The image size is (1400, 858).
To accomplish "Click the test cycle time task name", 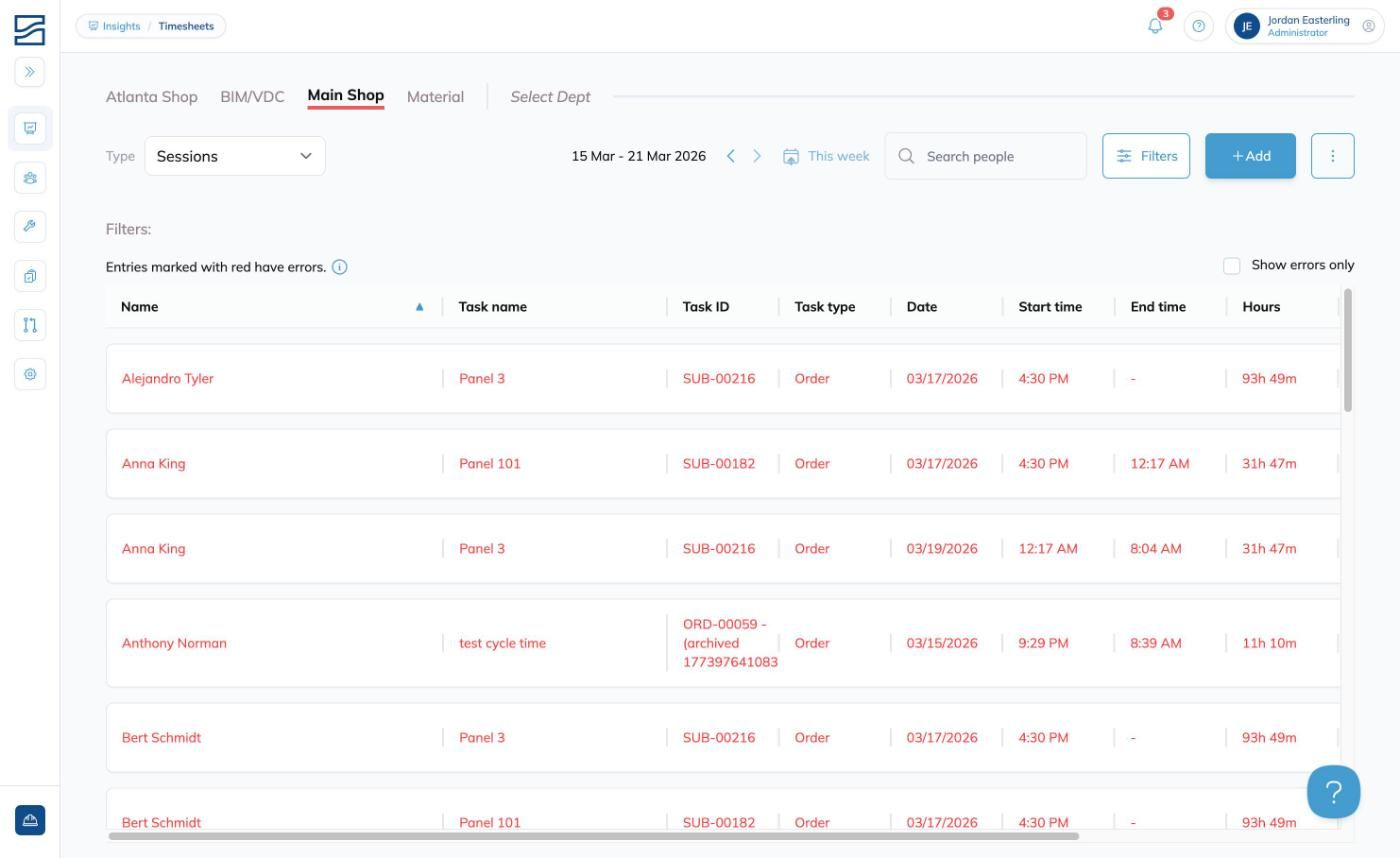I will [502, 643].
